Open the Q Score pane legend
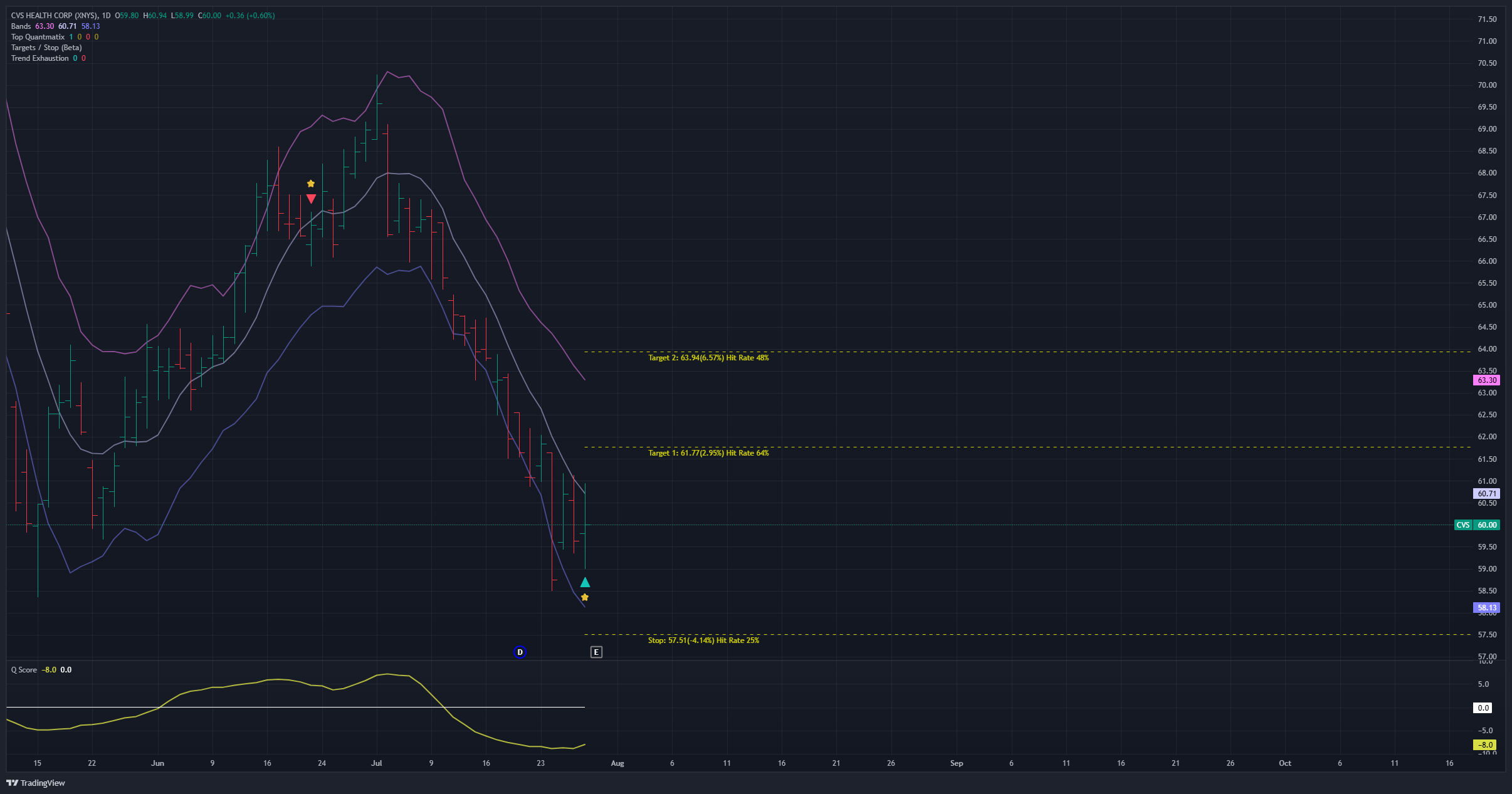This screenshot has width=1512, height=794. tap(24, 670)
